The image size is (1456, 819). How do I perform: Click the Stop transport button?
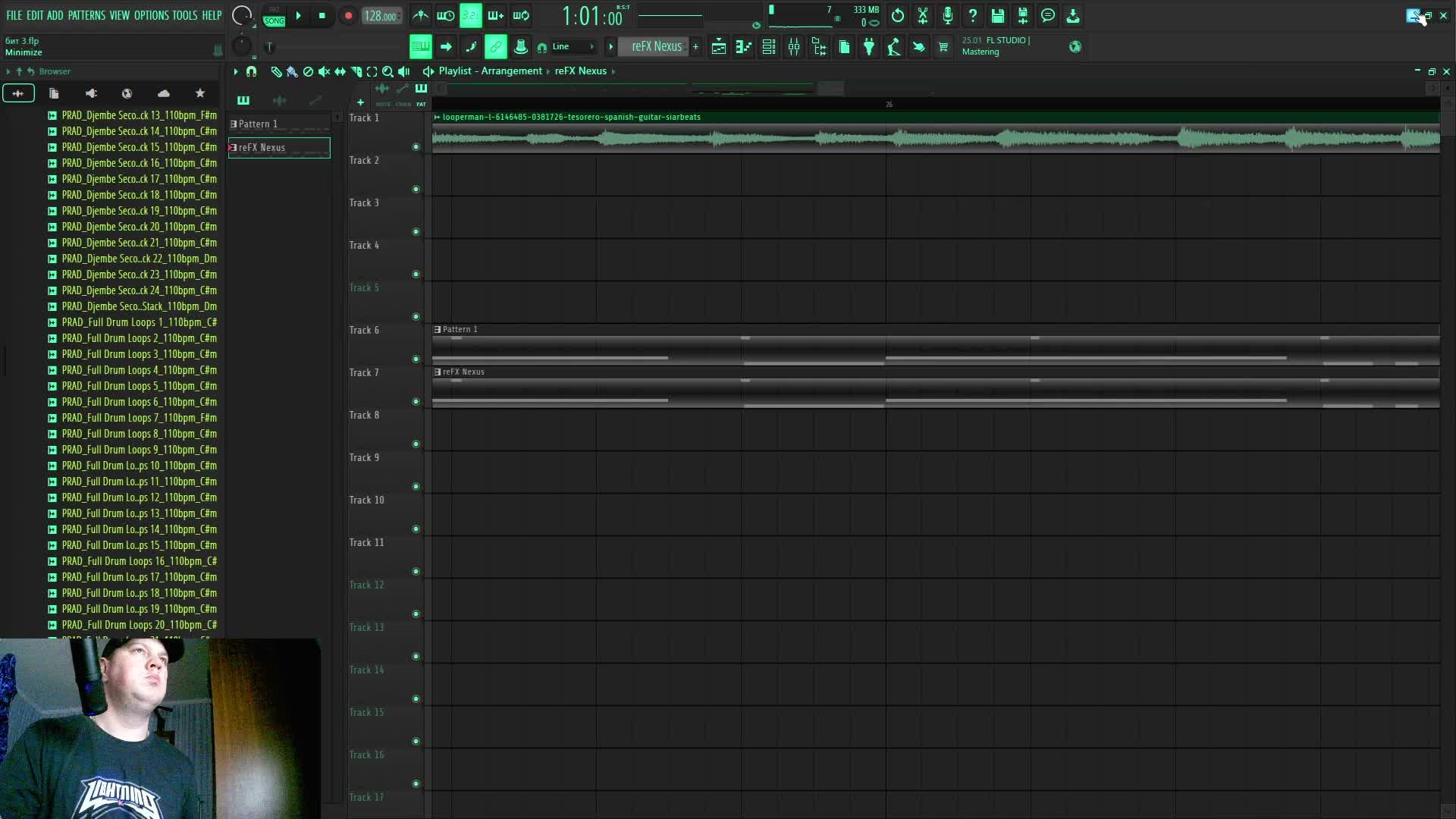[x=322, y=15]
